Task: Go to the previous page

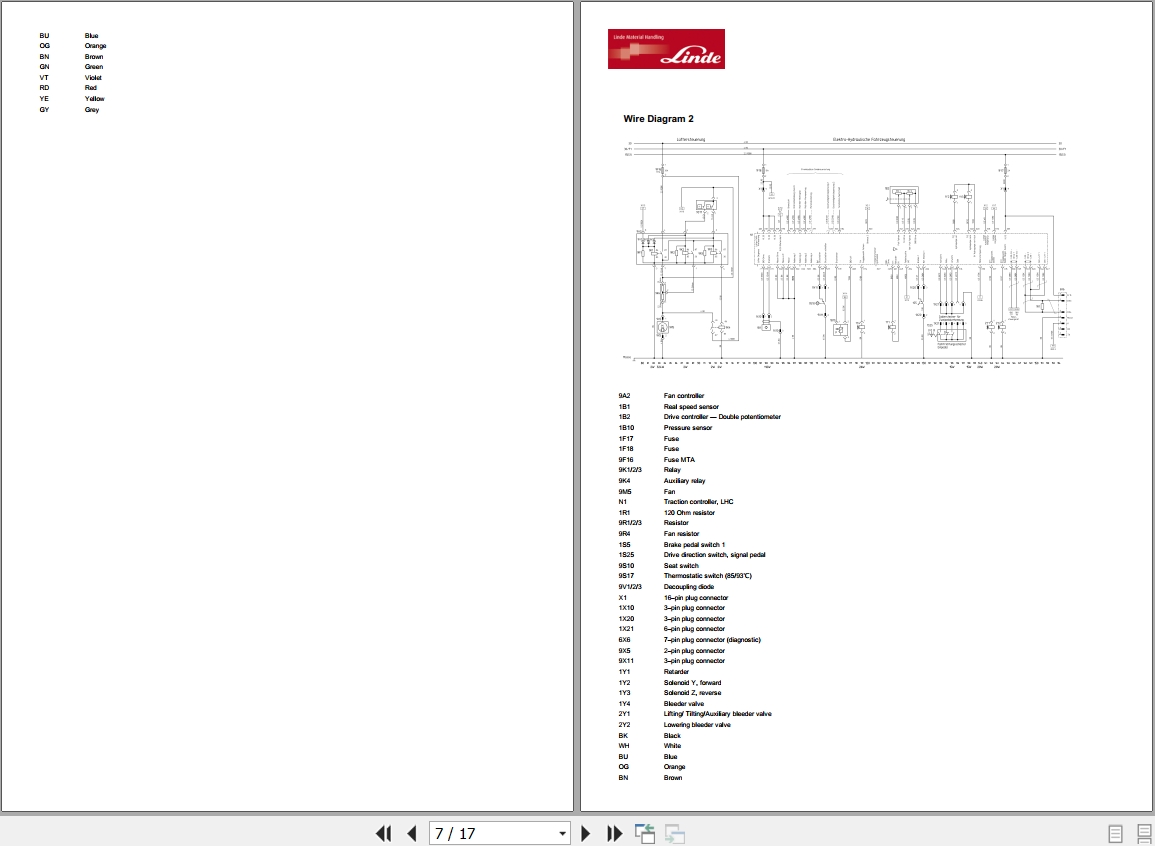Action: coord(412,833)
